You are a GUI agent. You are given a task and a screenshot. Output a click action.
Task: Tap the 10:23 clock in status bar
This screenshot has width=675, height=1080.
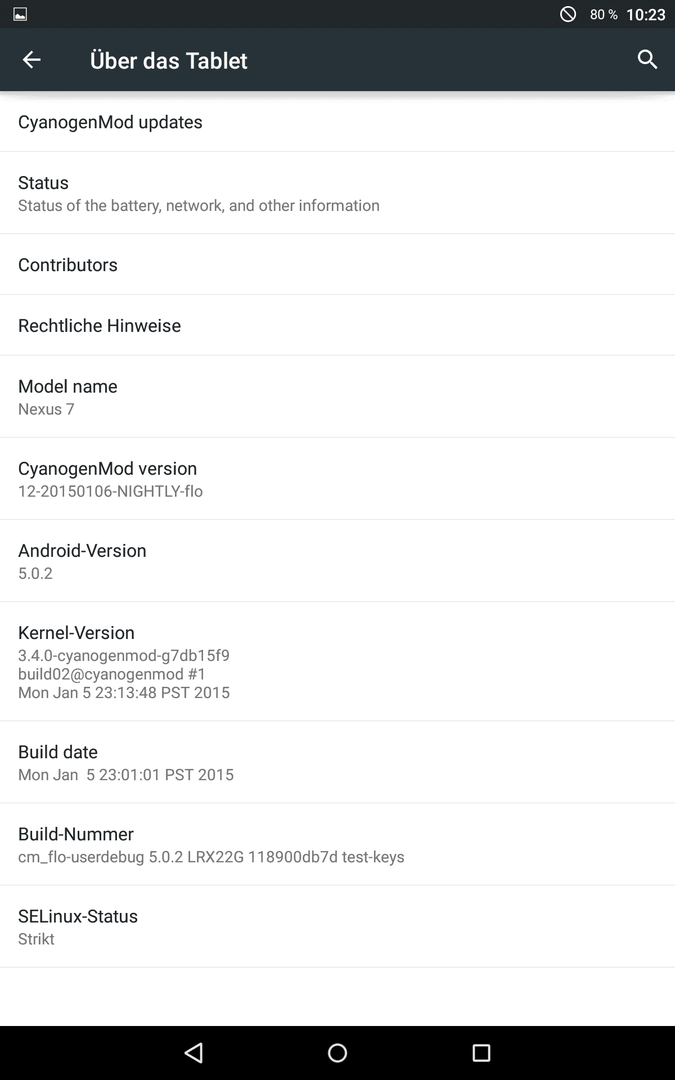[x=645, y=14]
